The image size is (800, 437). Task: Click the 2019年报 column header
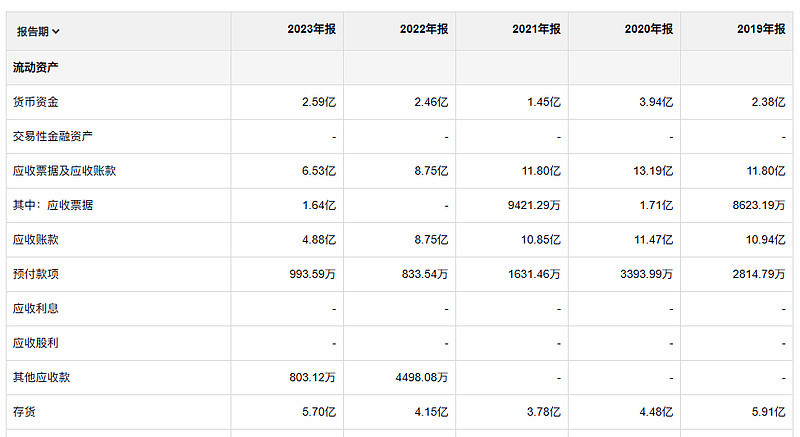click(x=761, y=30)
